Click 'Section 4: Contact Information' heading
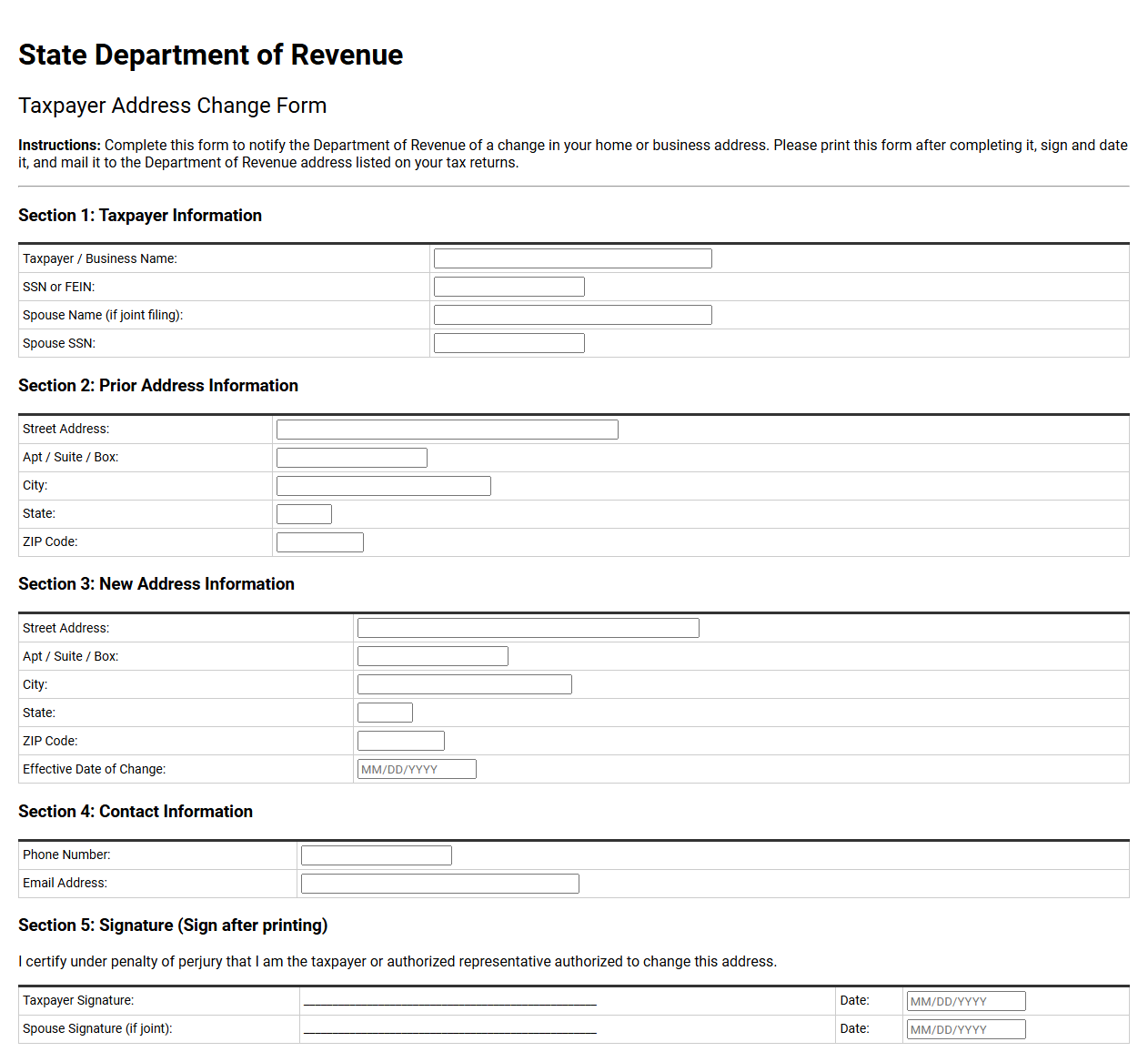This screenshot has width=1148, height=1062. tap(136, 812)
